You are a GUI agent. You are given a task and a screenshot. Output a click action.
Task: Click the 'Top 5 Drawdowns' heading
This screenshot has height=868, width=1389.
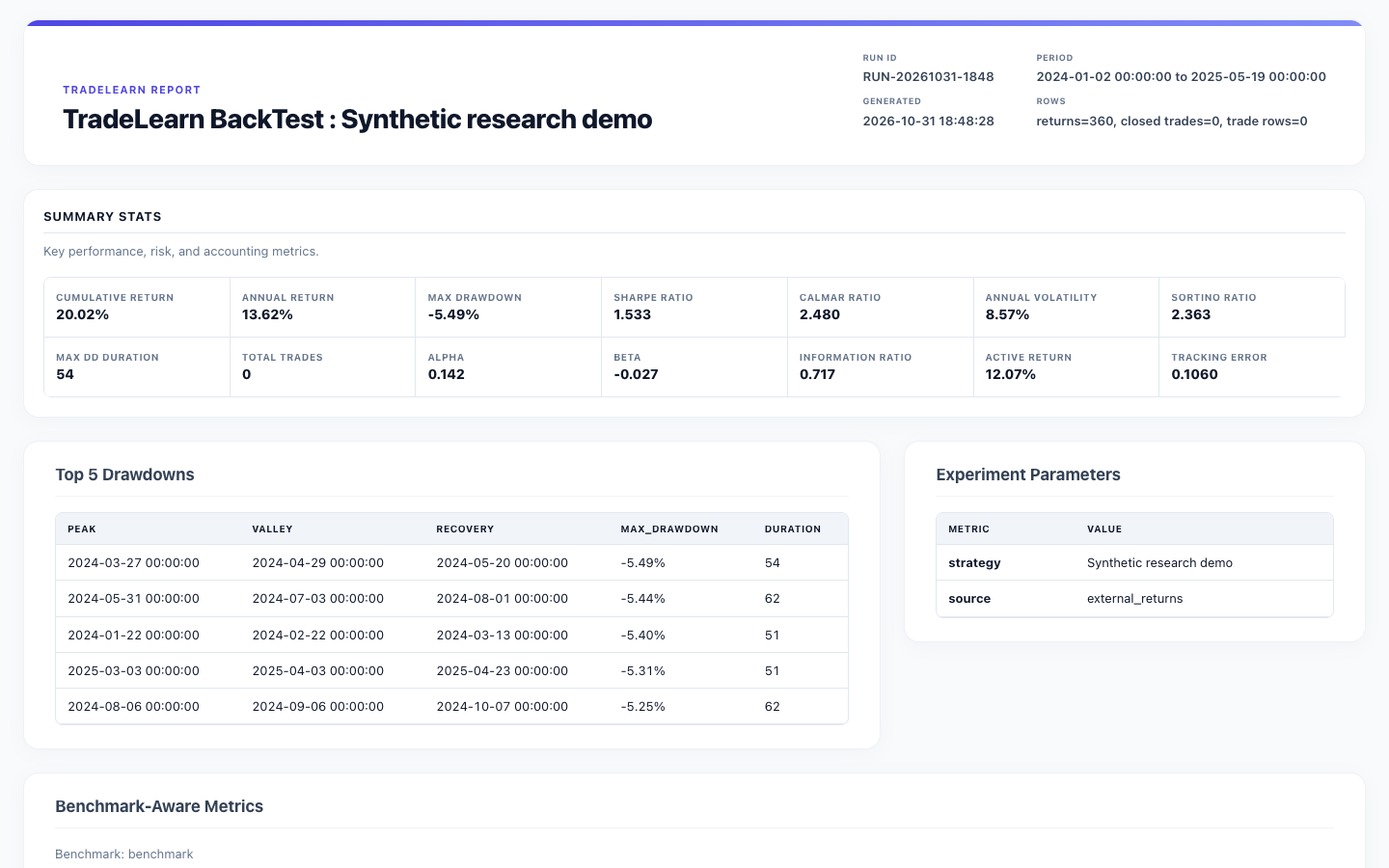click(124, 475)
